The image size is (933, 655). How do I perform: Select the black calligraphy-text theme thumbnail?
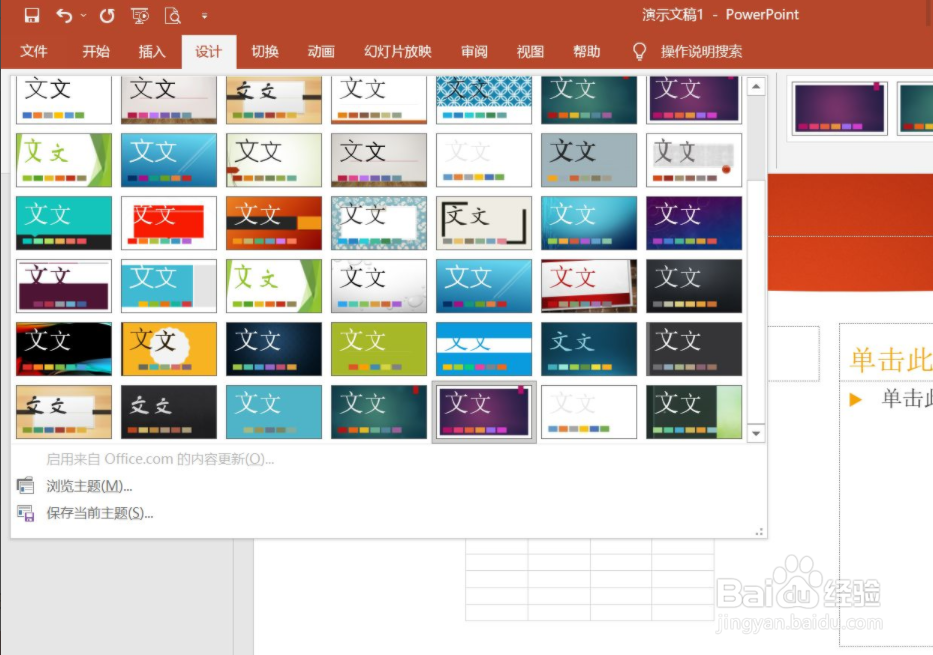(169, 412)
